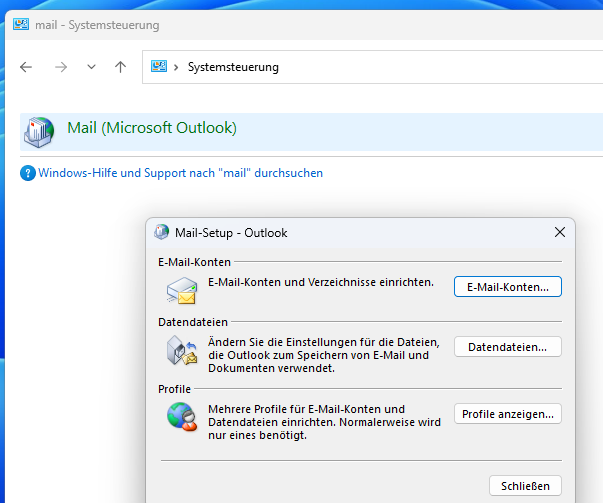Click the 'Mehrere Profile für E-Mail-Konten' description
The image size is (603, 503).
click(x=325, y=422)
